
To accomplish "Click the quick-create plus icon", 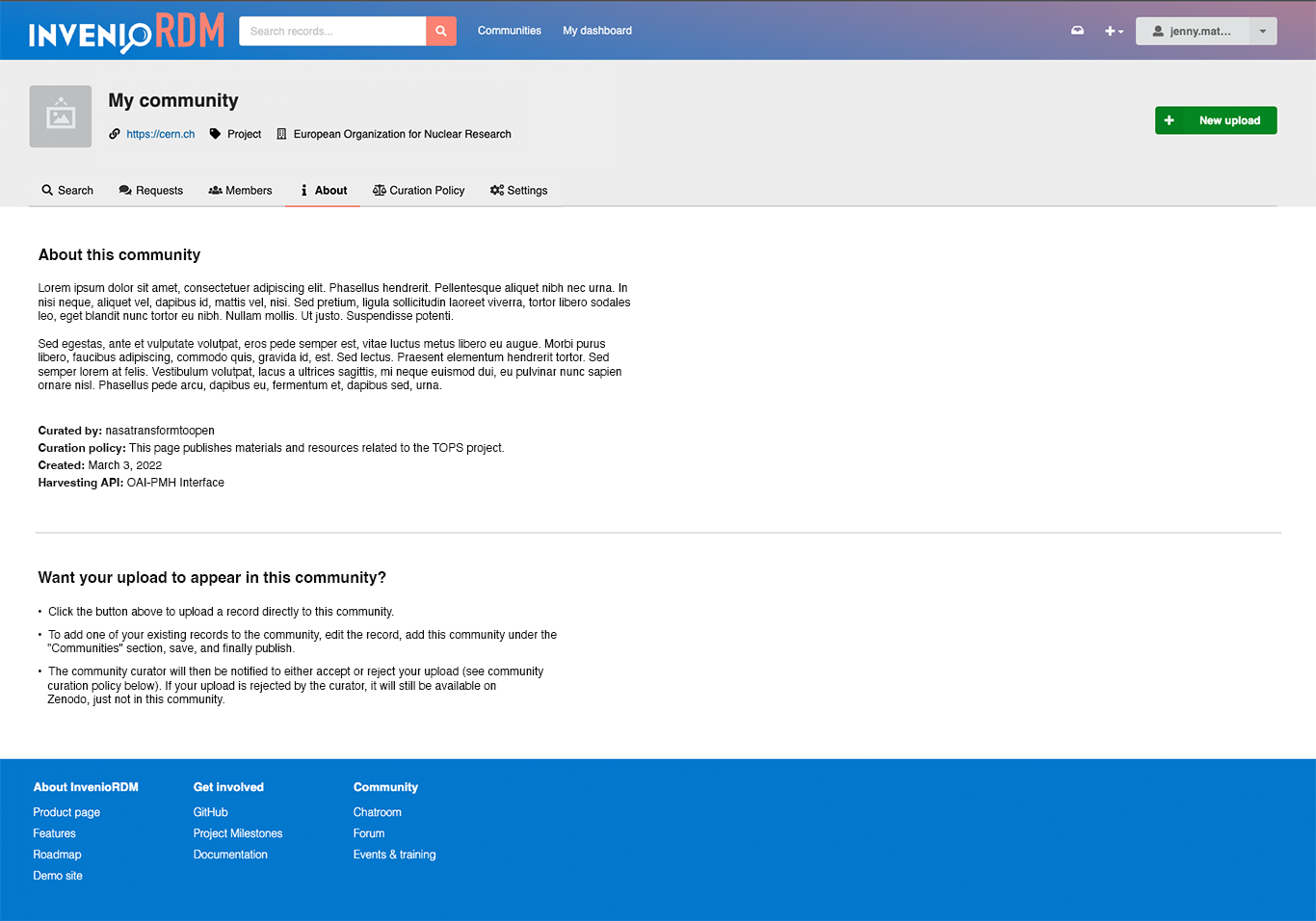I will 1108,31.
